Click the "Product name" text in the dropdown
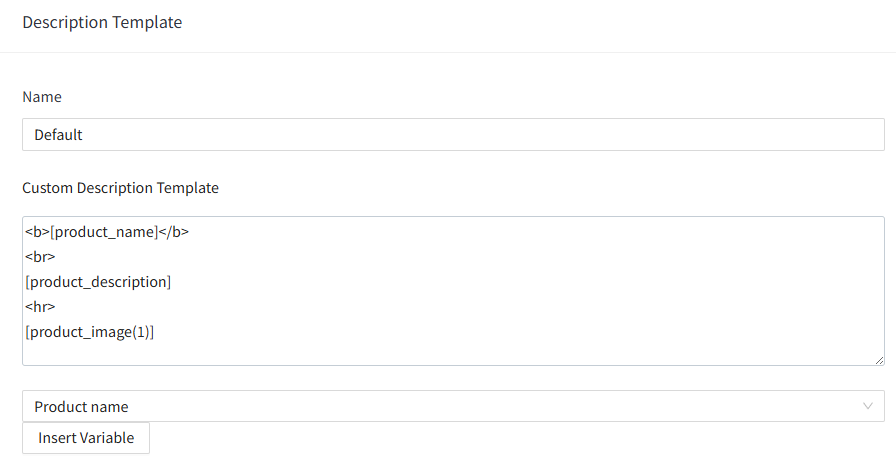The height and width of the screenshot is (460, 896). click(x=81, y=407)
